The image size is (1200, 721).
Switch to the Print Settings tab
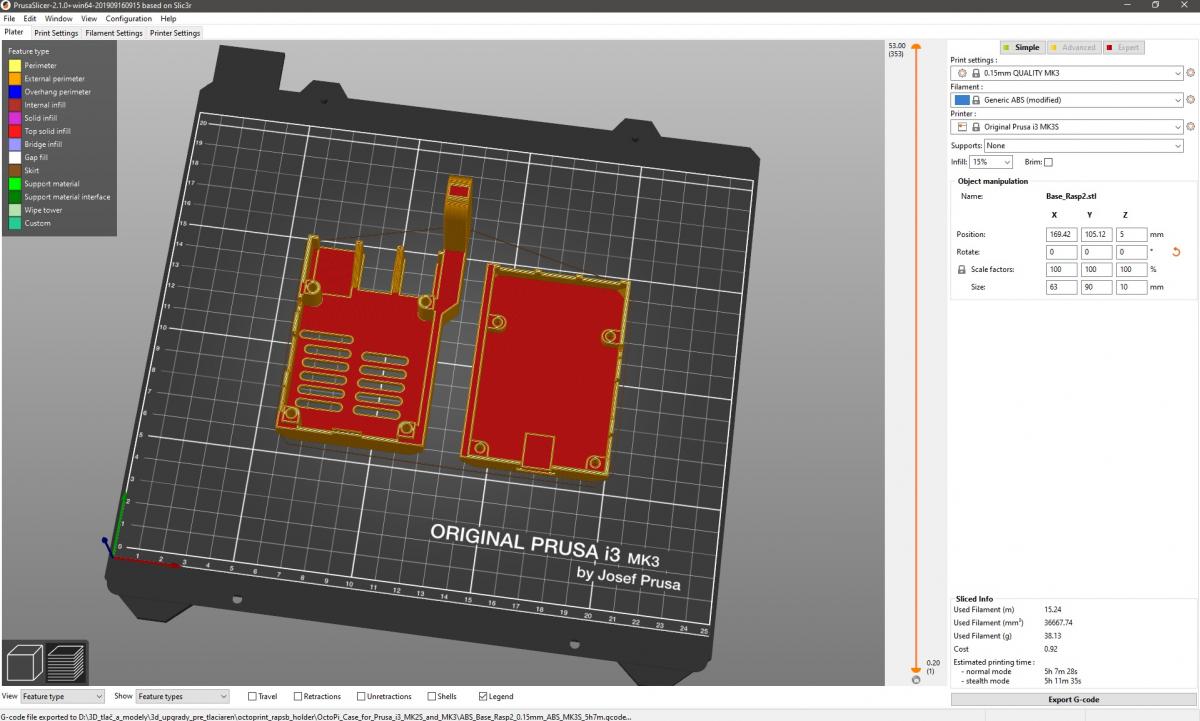coord(56,33)
